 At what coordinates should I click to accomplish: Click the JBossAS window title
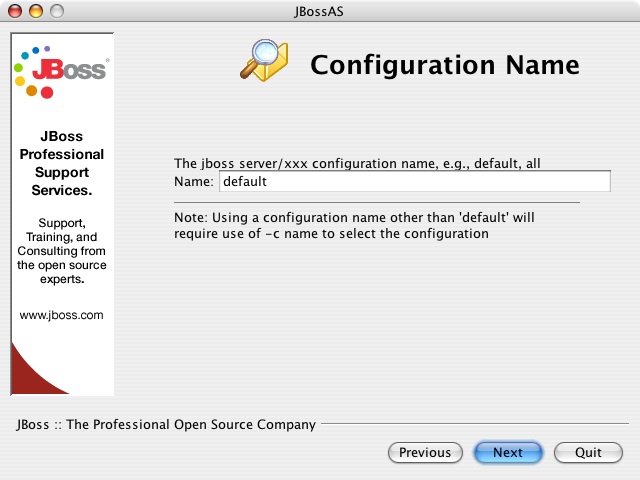tap(320, 10)
